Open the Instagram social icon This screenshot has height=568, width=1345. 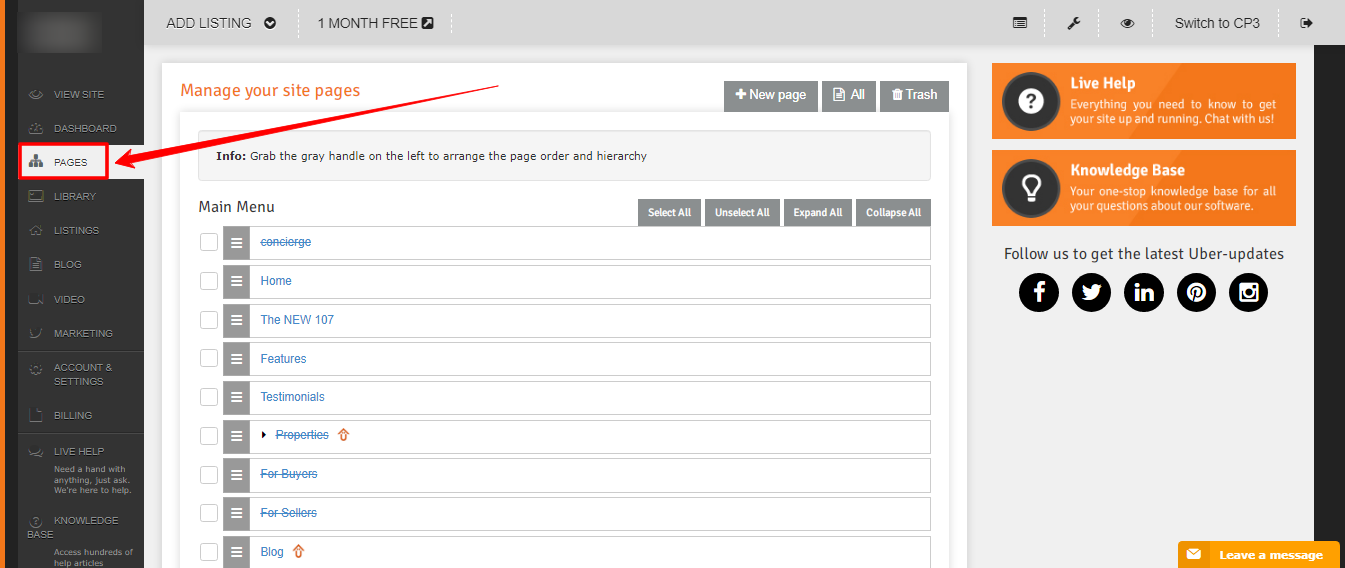click(x=1248, y=292)
